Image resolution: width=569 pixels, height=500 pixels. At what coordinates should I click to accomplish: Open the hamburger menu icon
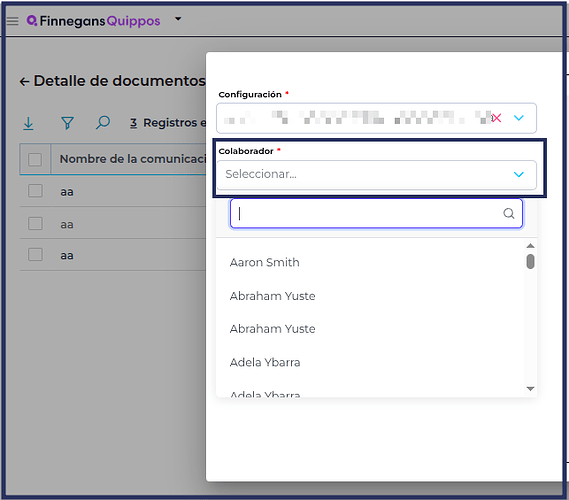click(13, 21)
